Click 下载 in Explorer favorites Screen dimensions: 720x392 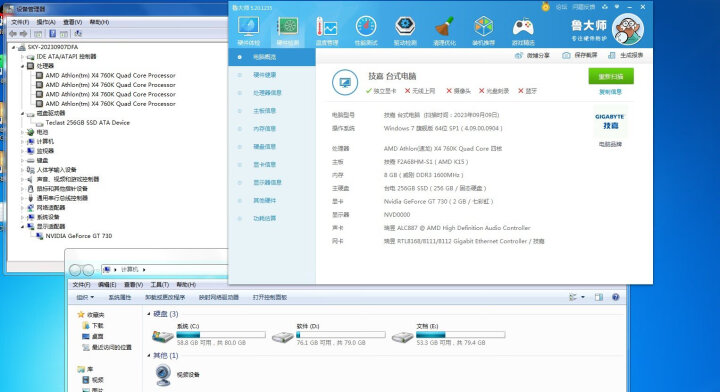click(x=97, y=325)
